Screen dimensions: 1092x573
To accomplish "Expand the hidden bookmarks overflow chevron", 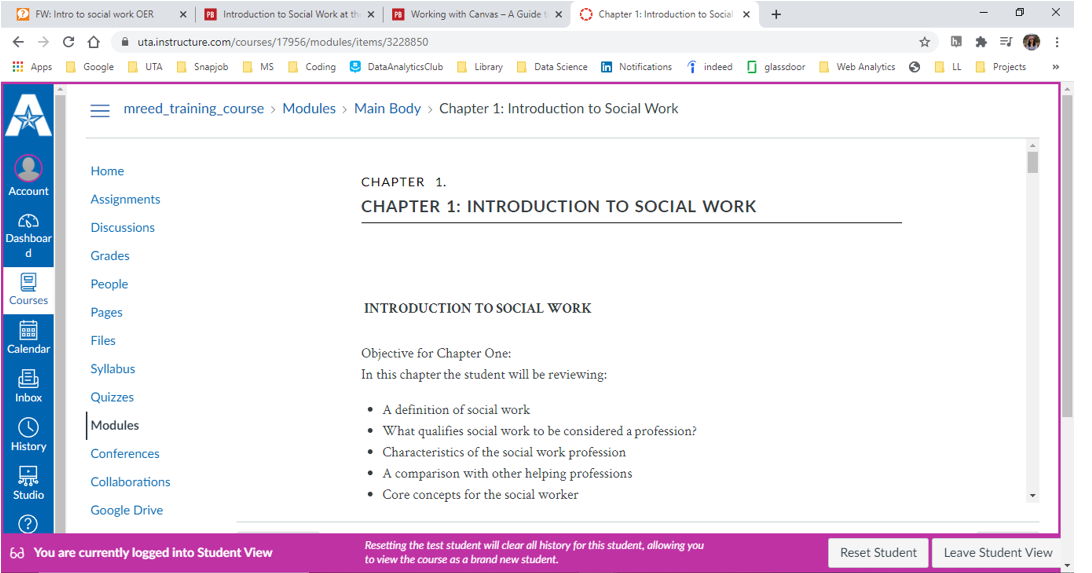I will [1056, 67].
